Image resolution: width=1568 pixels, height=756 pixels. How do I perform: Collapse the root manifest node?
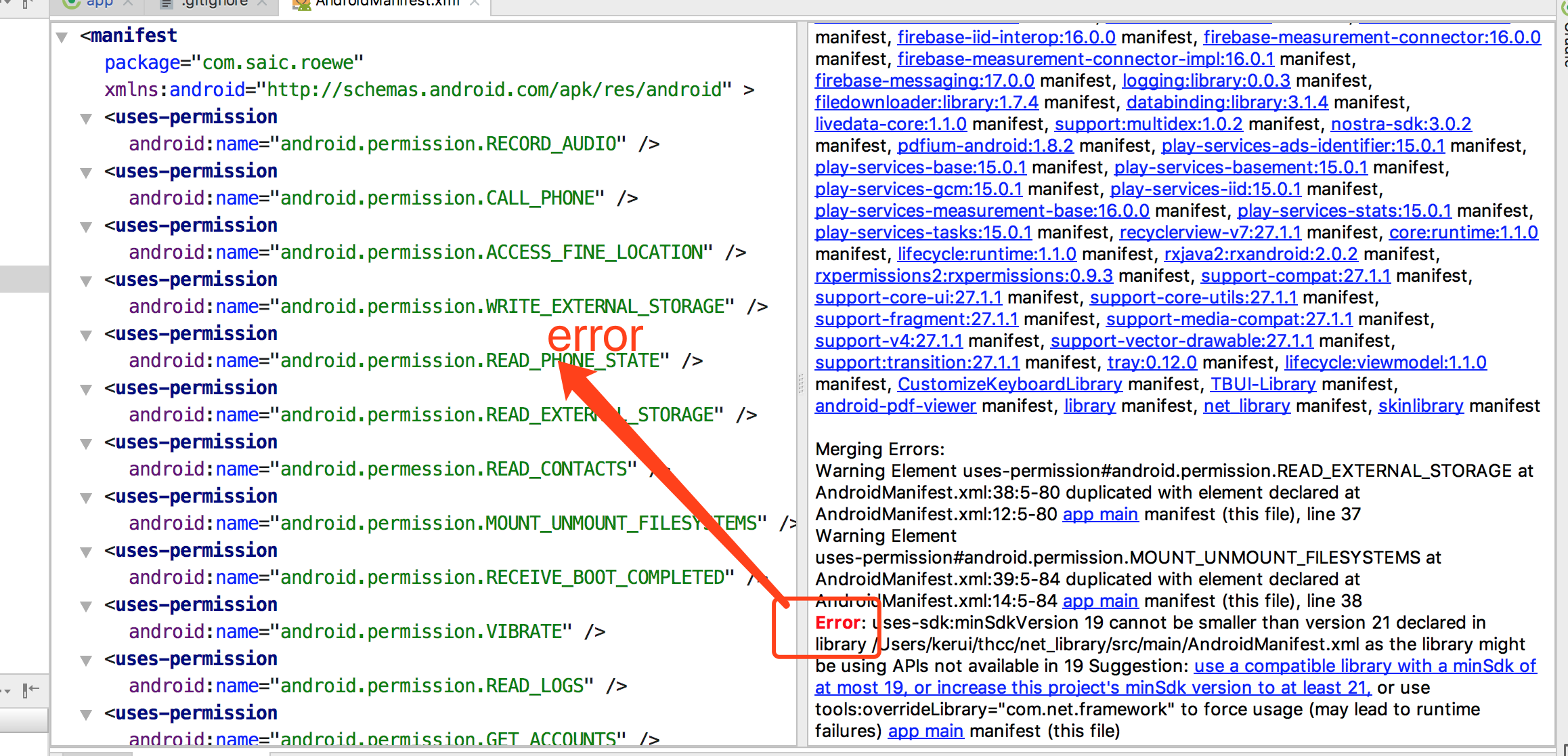[62, 37]
